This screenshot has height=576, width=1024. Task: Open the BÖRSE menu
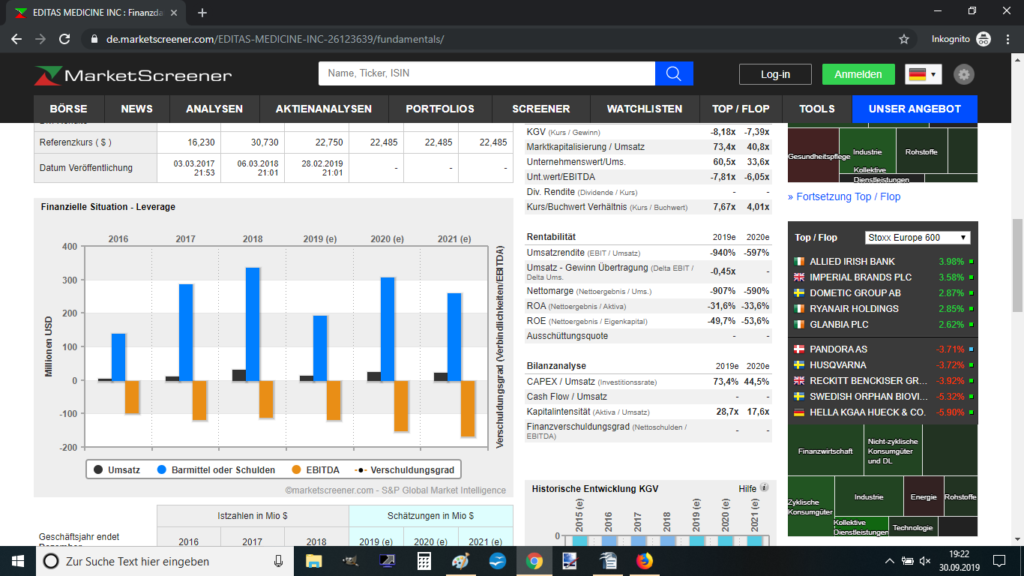(x=69, y=109)
